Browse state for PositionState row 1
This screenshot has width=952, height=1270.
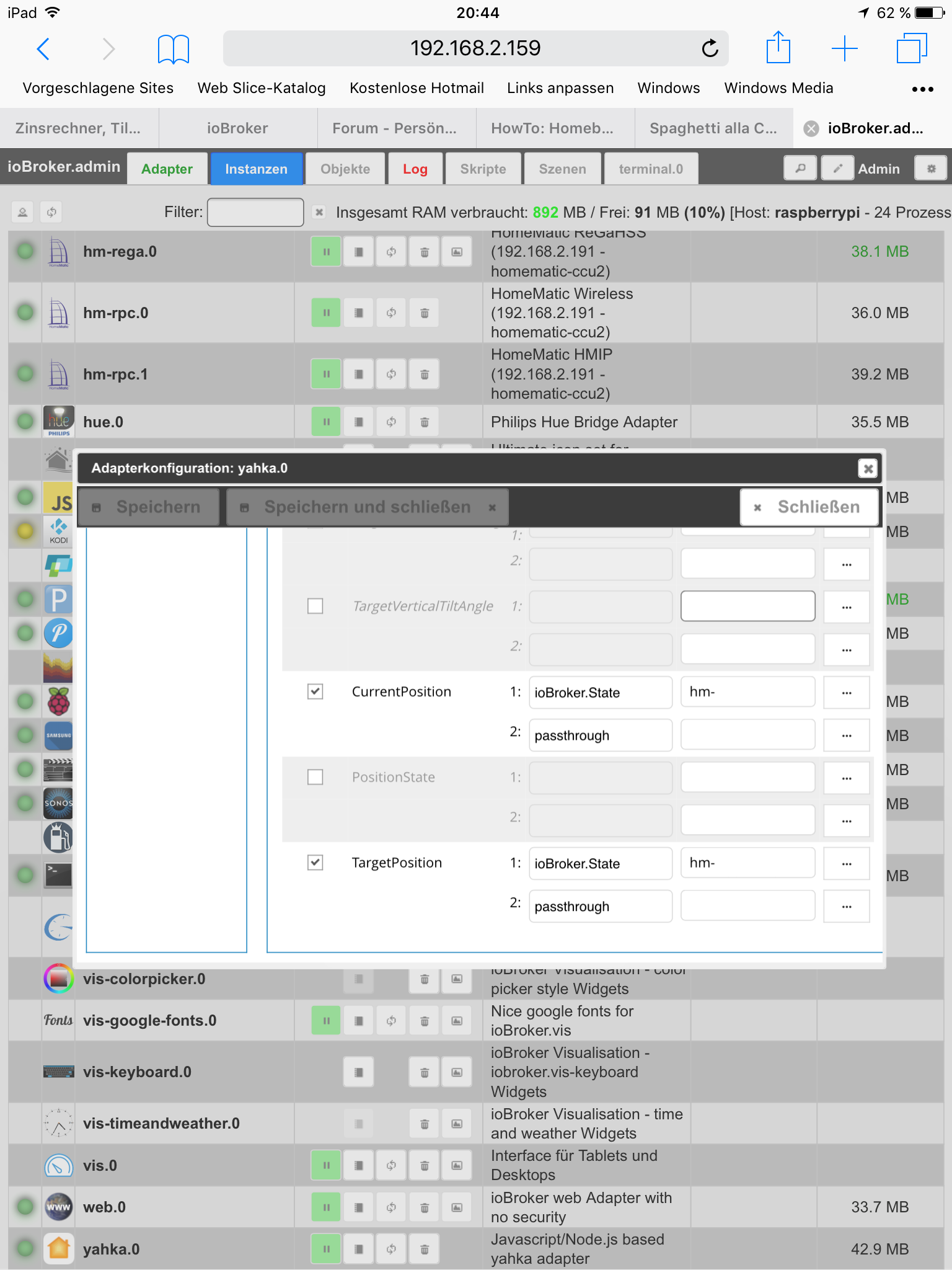click(x=847, y=778)
